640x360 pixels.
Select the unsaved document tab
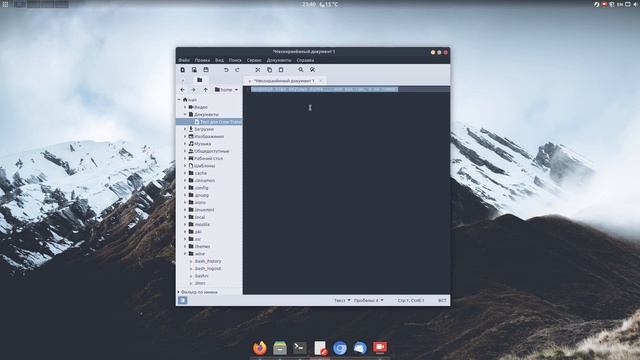tap(284, 81)
